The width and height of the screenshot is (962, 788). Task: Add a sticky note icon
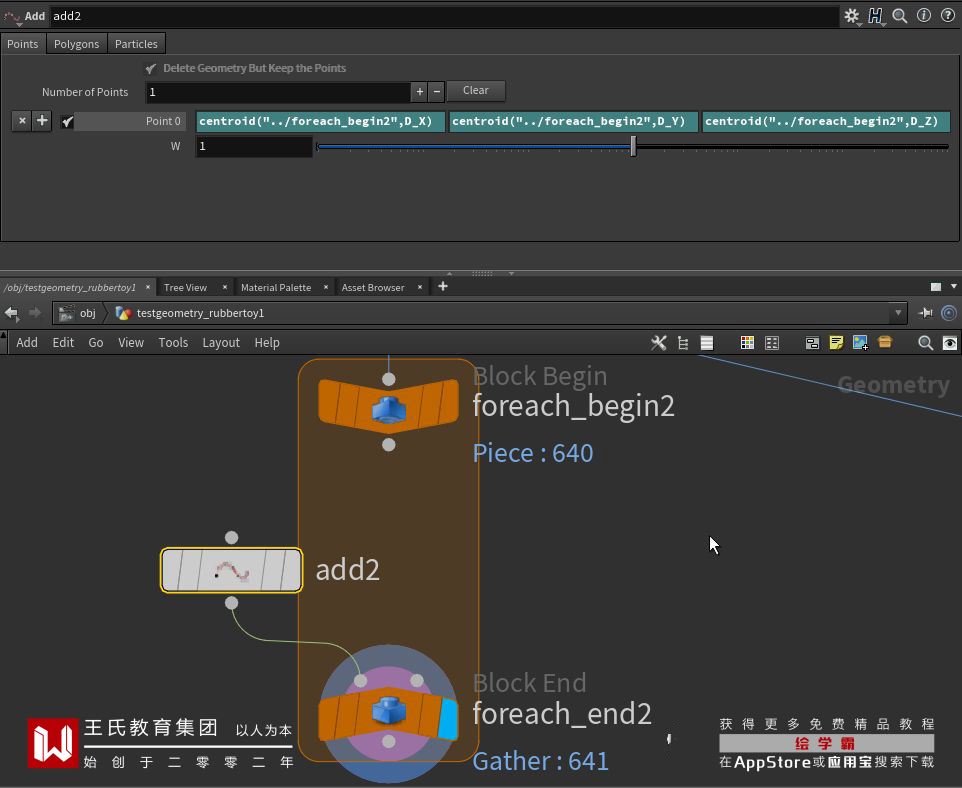tap(836, 342)
